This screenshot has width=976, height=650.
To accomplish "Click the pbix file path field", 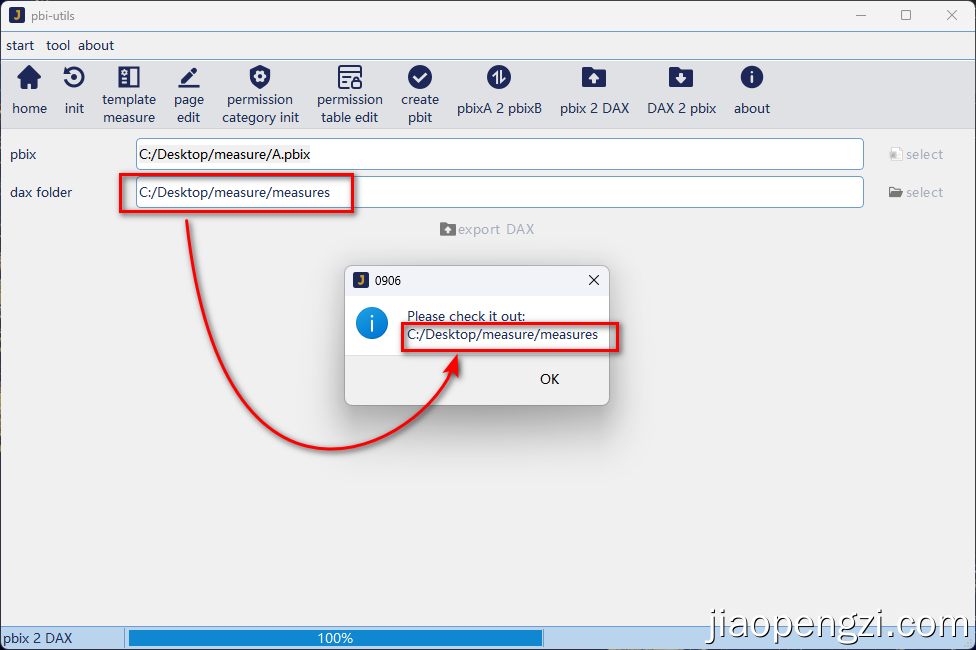I will pos(499,154).
